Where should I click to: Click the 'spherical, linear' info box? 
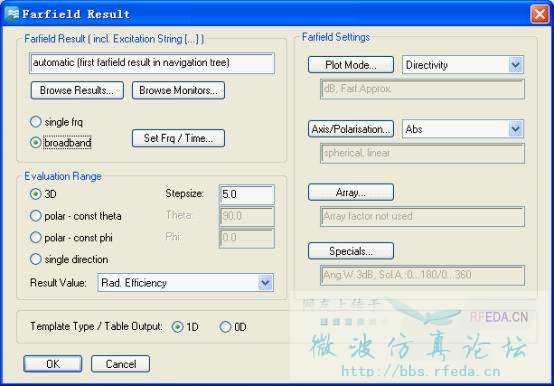tap(422, 153)
